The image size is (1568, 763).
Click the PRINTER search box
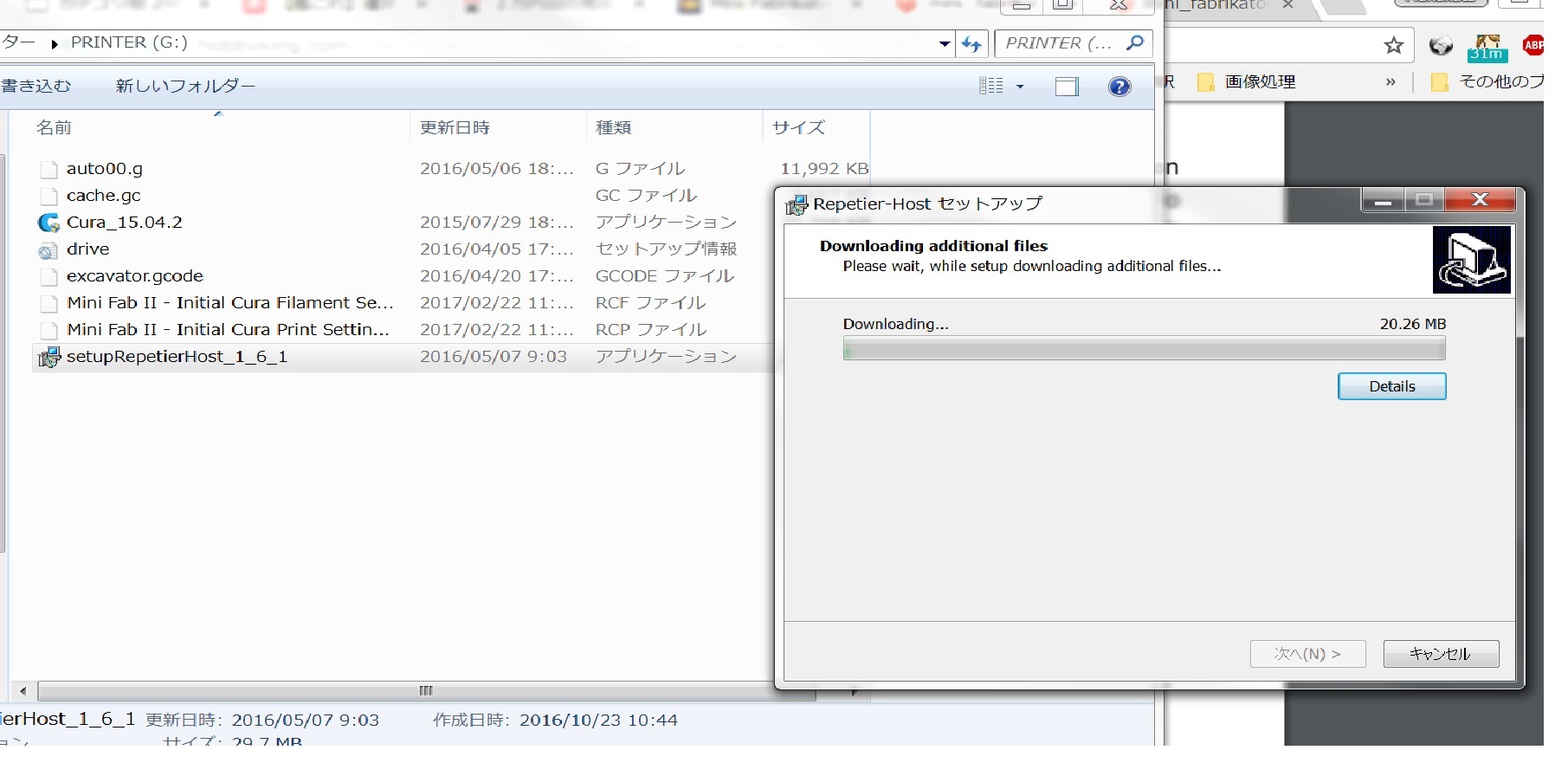pyautogui.click(x=1074, y=43)
